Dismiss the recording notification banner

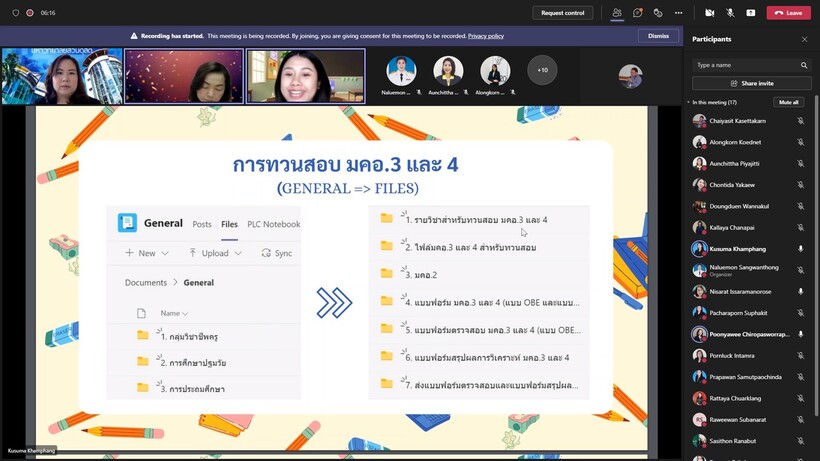[658, 36]
